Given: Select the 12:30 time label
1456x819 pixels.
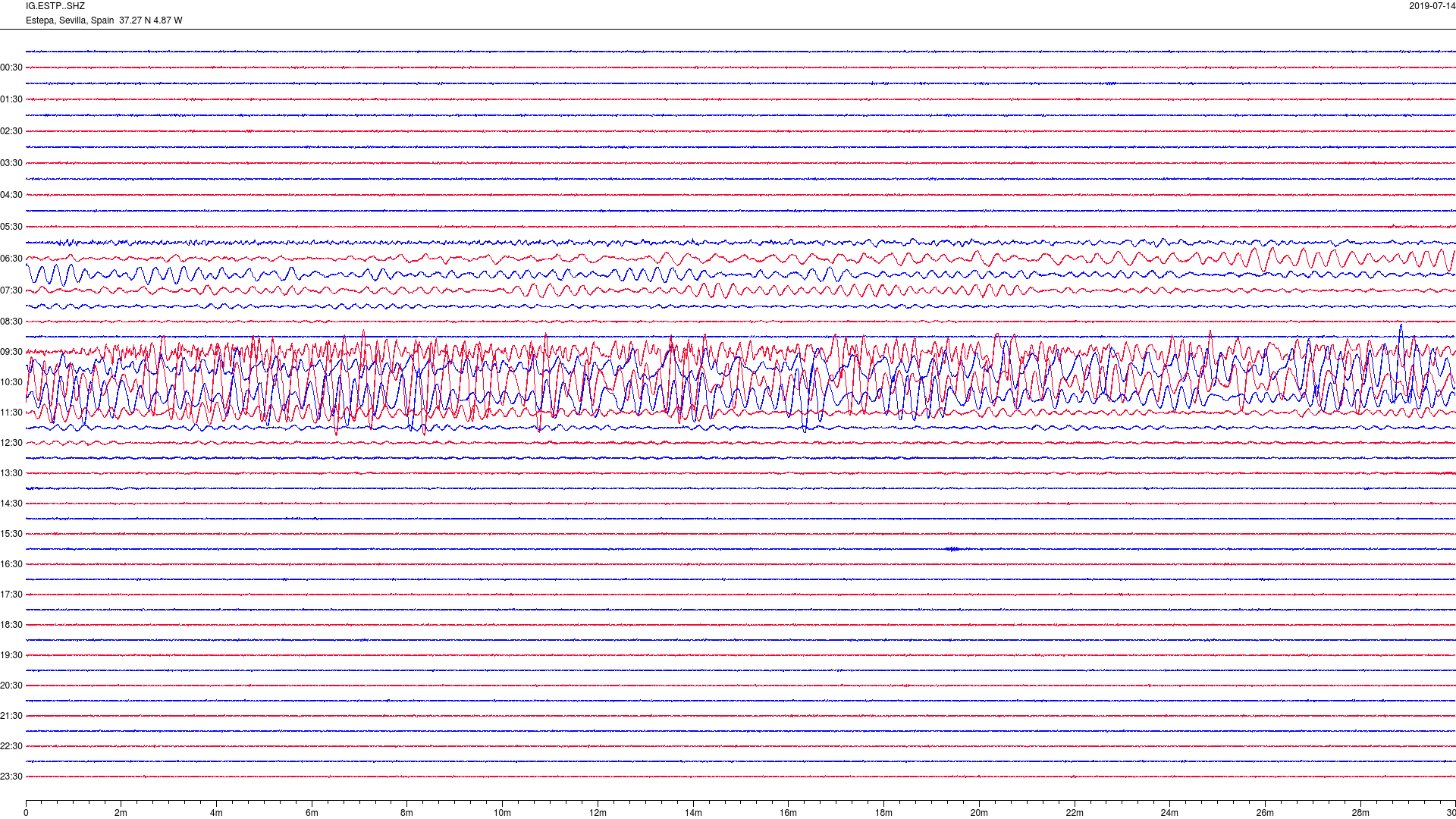Looking at the screenshot, I should pyautogui.click(x=11, y=443).
